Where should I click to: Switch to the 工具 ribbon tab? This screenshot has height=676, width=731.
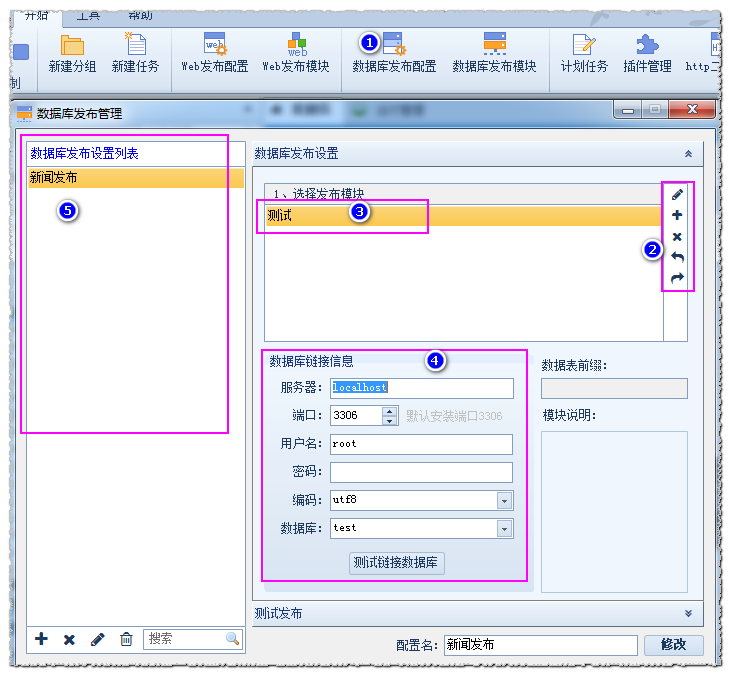click(x=88, y=16)
